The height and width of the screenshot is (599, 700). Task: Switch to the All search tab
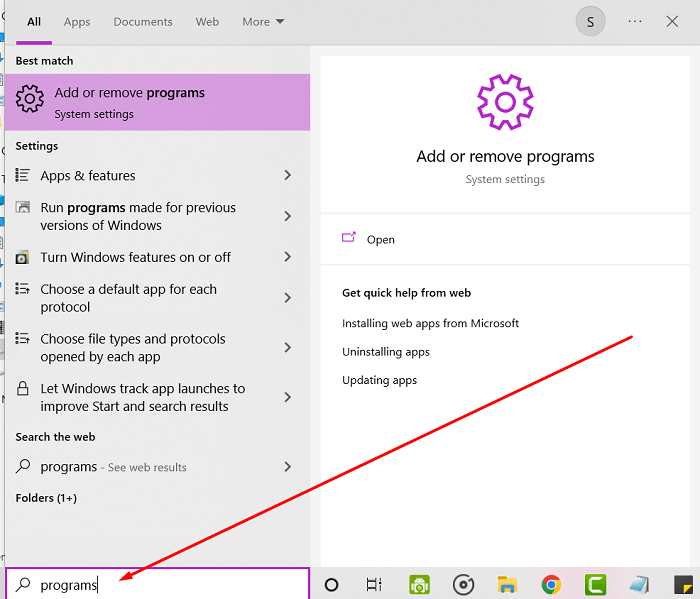click(x=34, y=21)
